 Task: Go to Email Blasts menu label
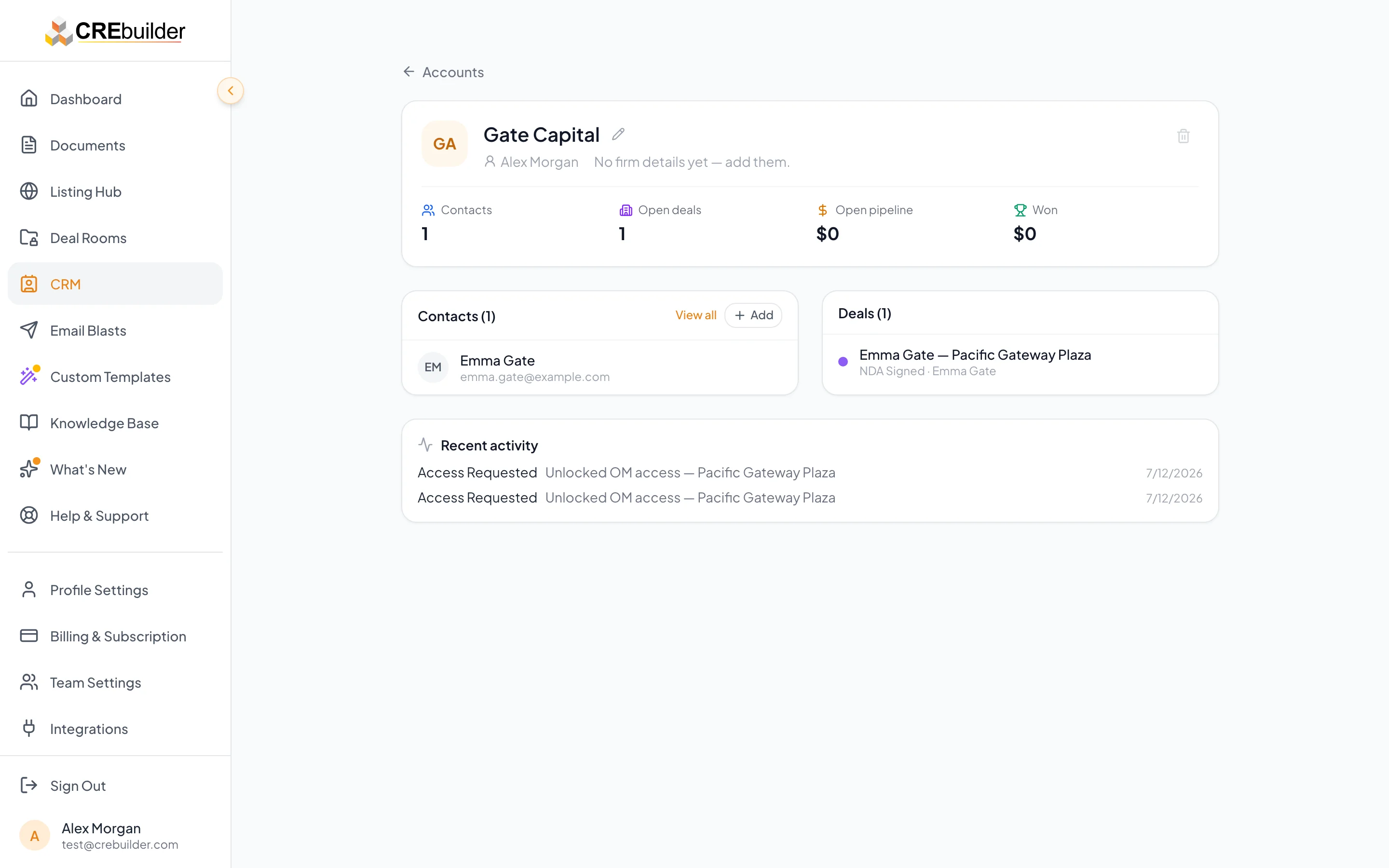point(88,331)
